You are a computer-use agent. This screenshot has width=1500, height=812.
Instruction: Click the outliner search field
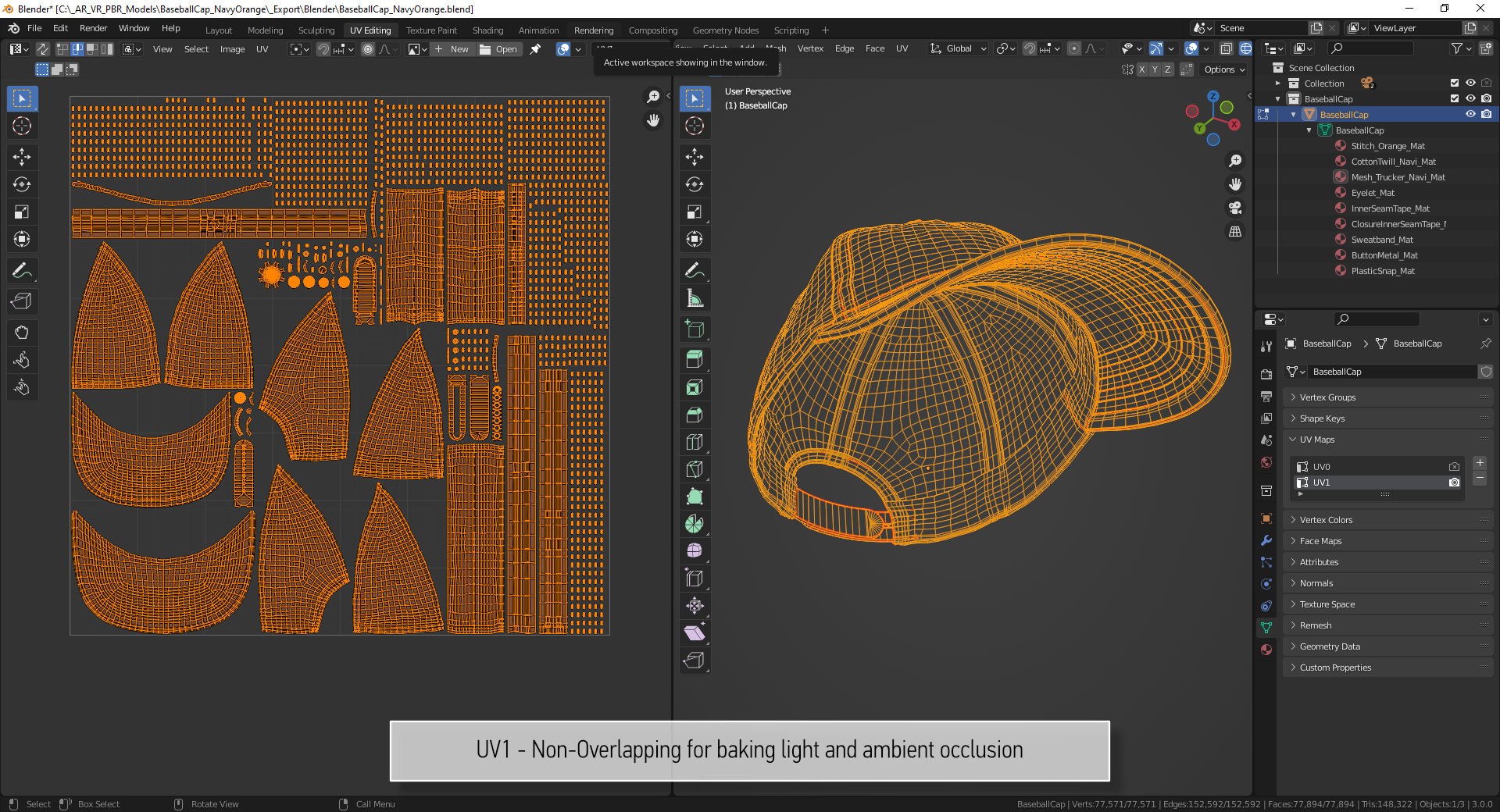click(1370, 48)
